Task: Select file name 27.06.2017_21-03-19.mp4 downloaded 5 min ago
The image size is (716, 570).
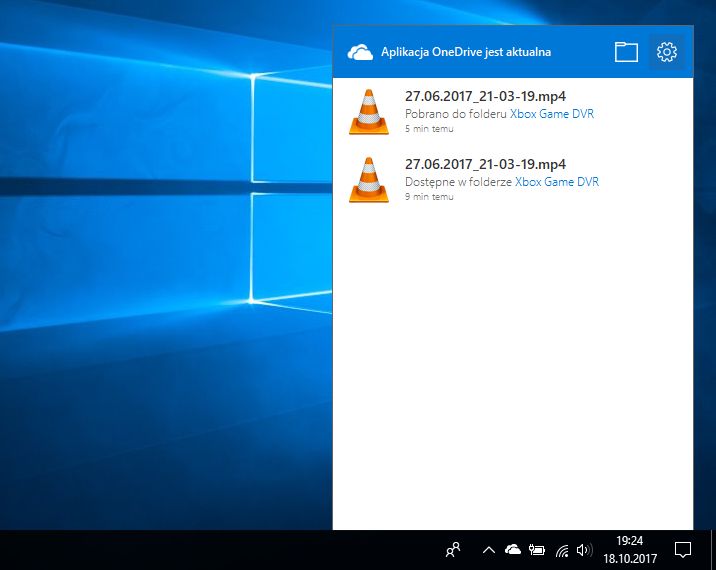Action: [485, 96]
